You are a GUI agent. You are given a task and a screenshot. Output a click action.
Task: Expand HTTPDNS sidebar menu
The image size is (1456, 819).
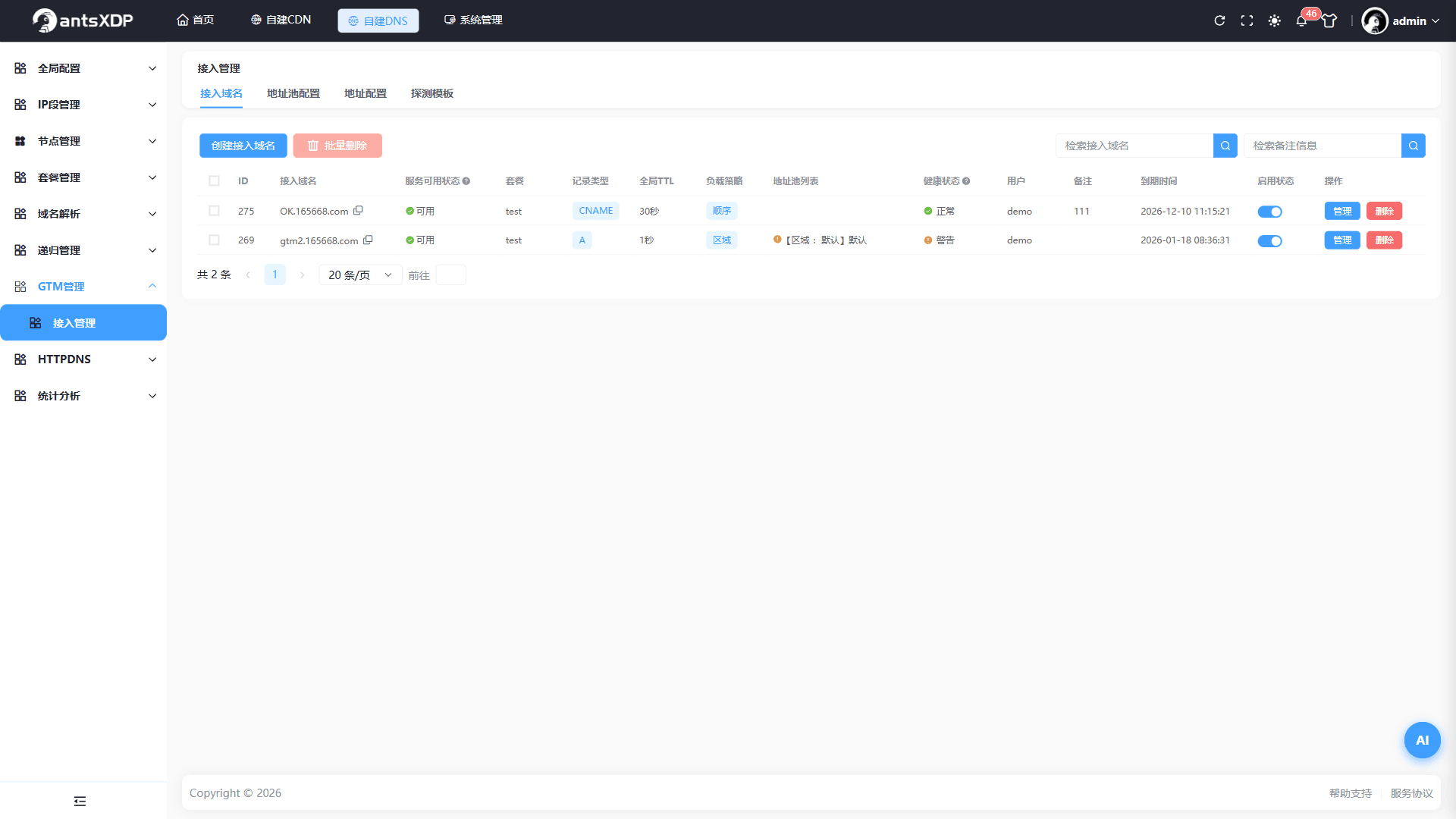pyautogui.click(x=83, y=359)
